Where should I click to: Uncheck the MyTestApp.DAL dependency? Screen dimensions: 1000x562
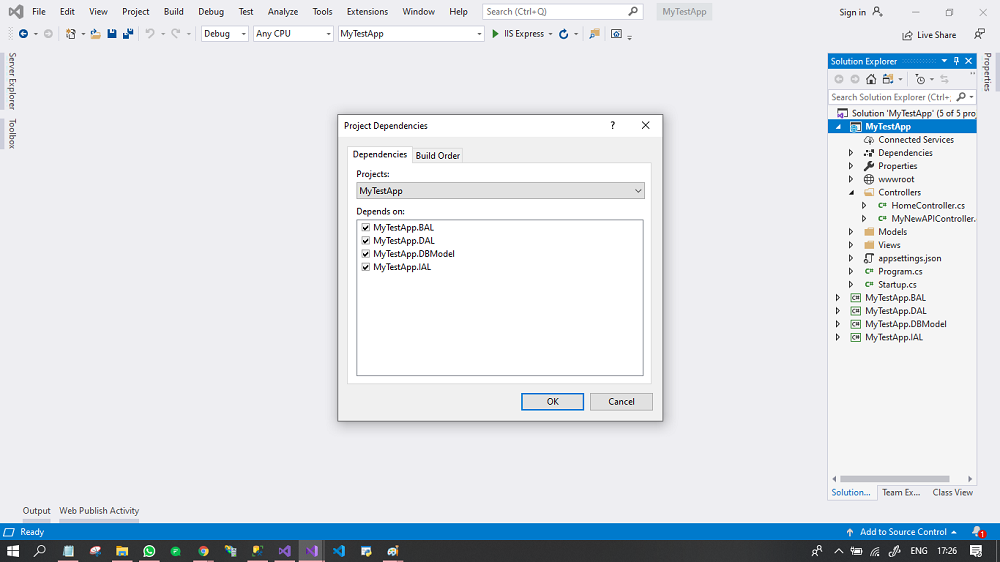(365, 240)
